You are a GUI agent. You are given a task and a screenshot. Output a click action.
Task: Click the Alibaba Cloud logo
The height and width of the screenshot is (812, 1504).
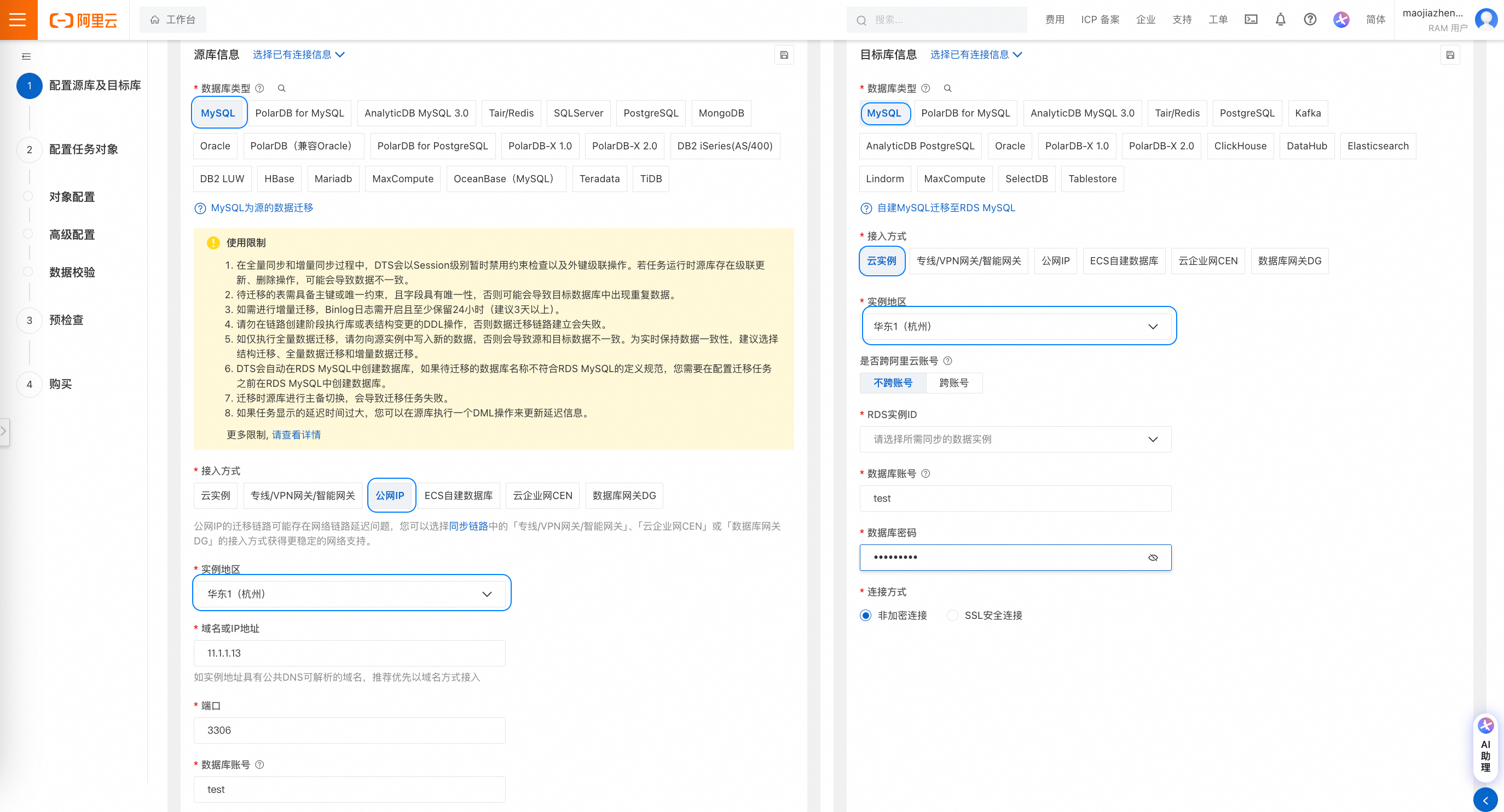[83, 20]
